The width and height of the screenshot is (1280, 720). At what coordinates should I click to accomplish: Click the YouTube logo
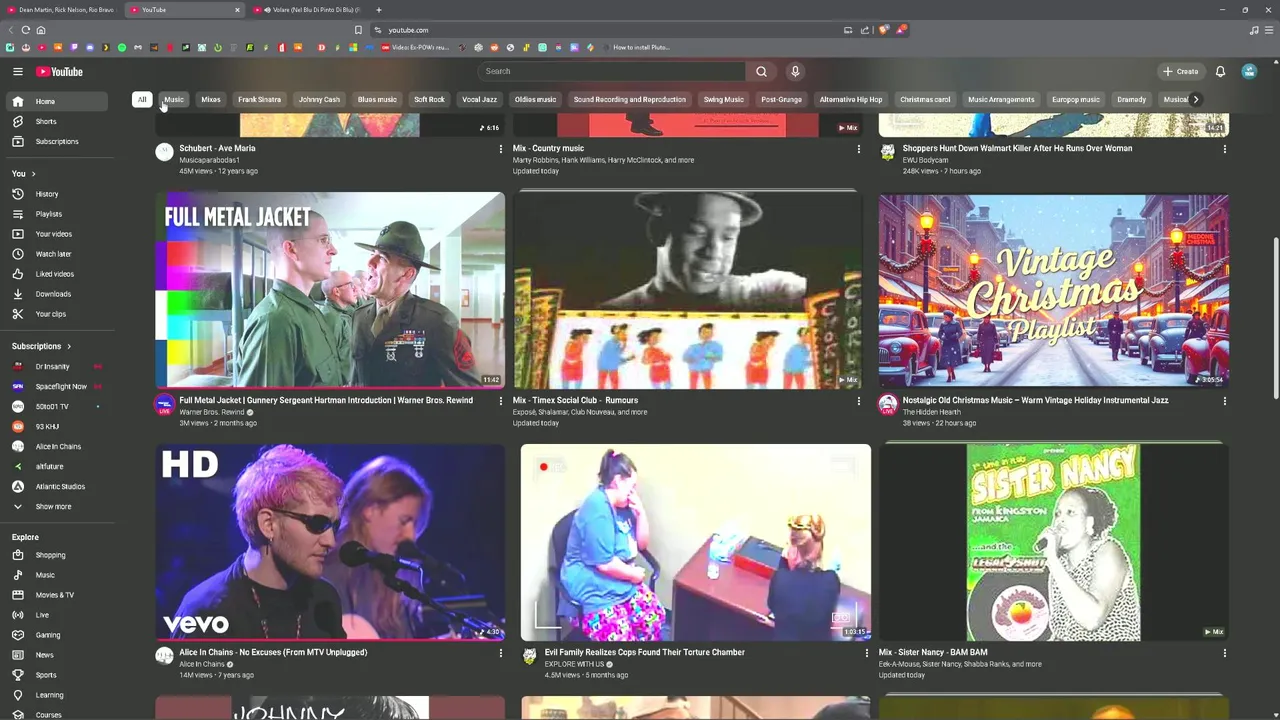[60, 72]
